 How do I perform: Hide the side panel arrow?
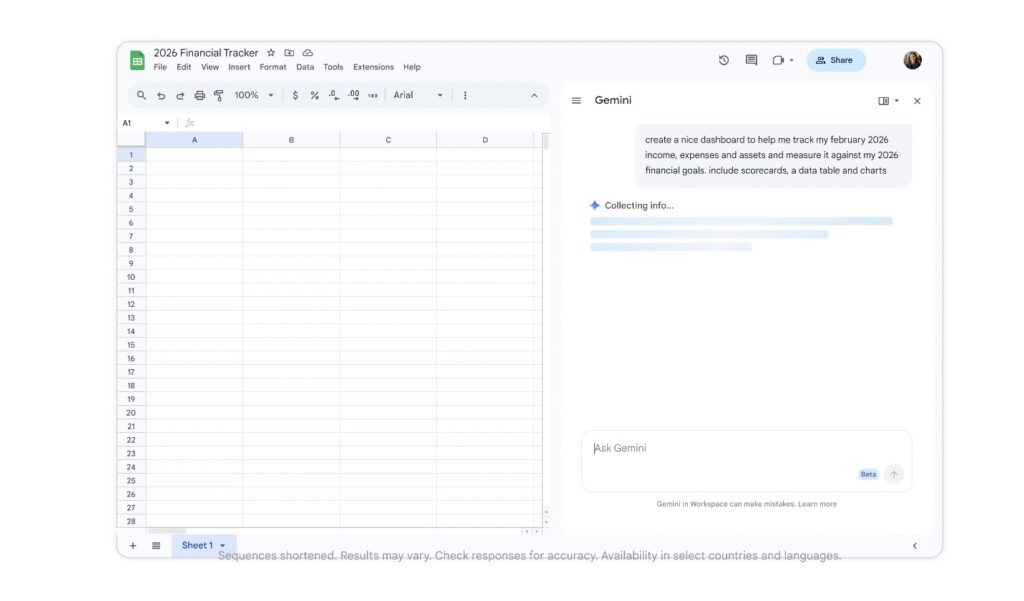tap(914, 545)
